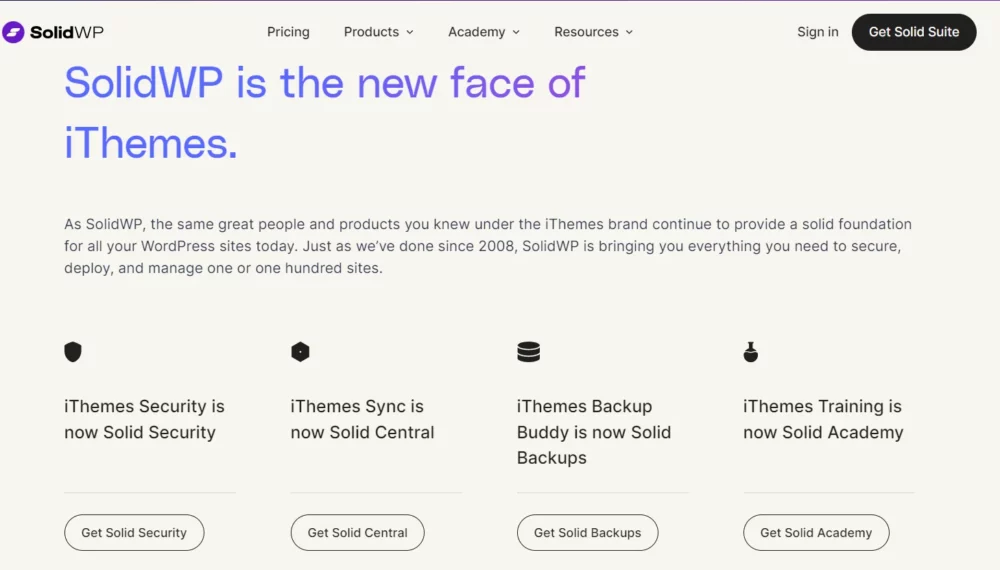Click the SolidWP purple logo icon
Screen dimensions: 1000x570
(13, 32)
